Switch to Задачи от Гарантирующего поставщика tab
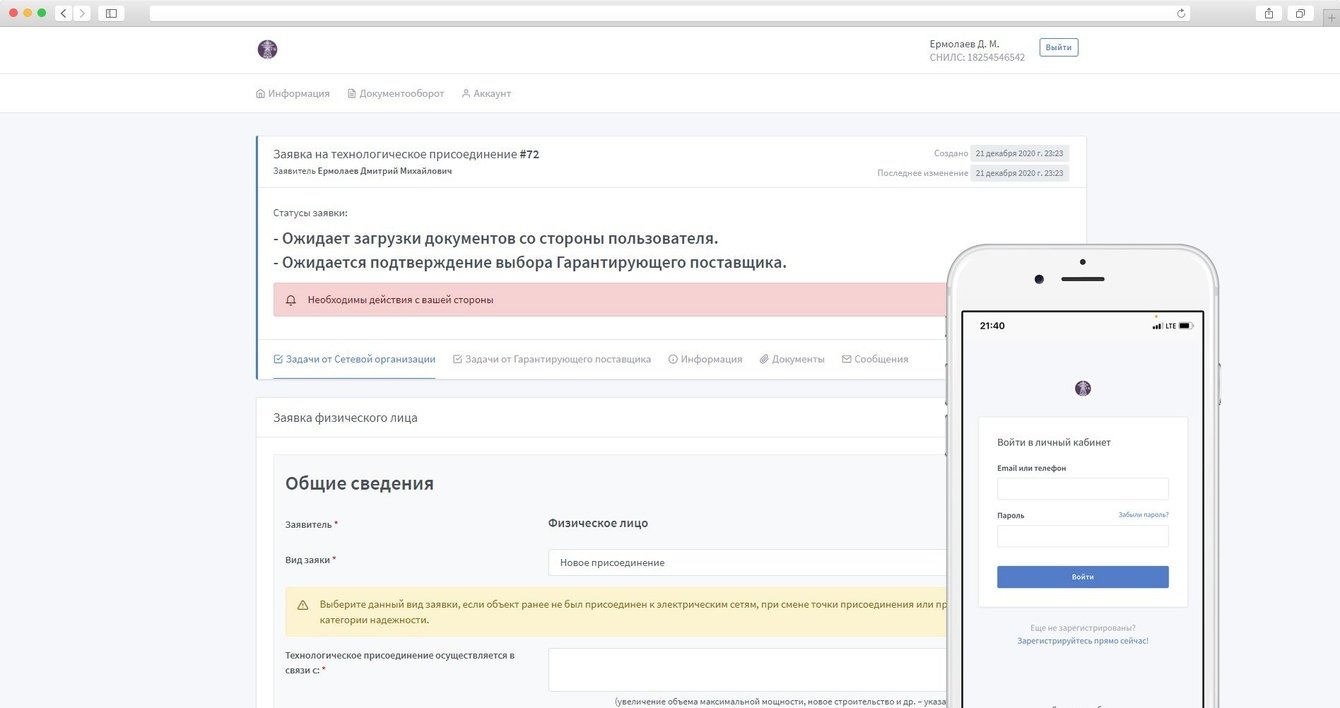The height and width of the screenshot is (708, 1340). (552, 358)
